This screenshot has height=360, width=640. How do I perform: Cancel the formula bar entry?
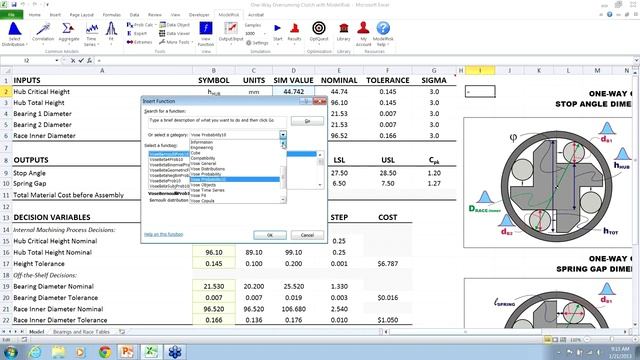[73, 60]
